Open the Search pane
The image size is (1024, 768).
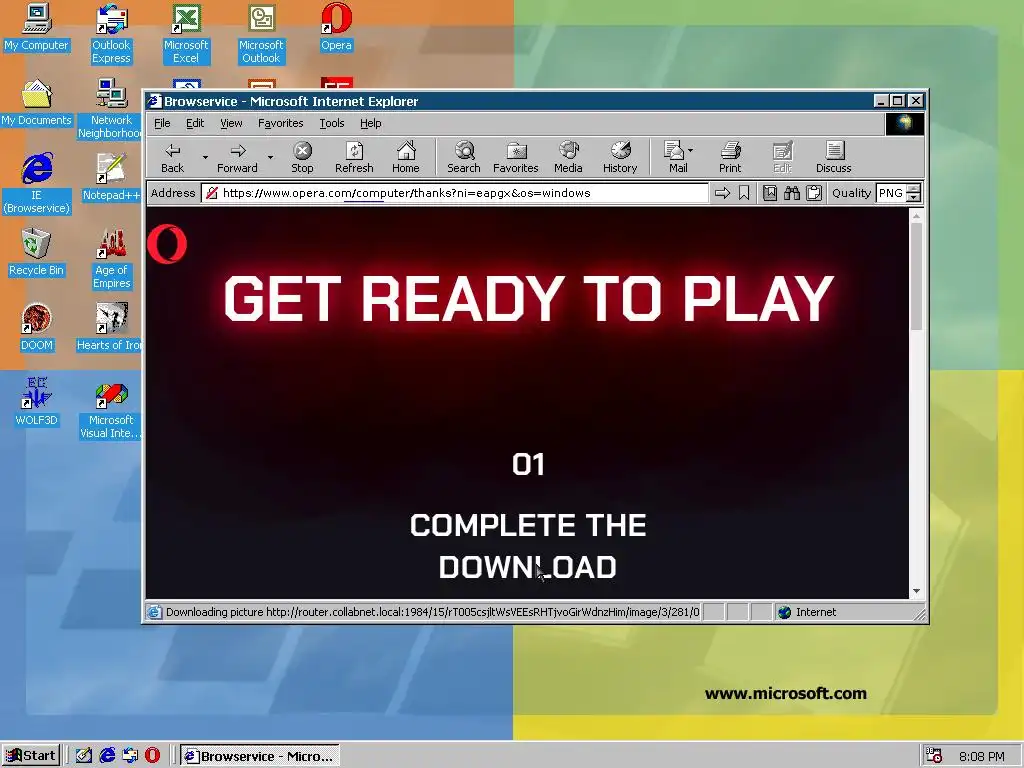[x=464, y=157]
